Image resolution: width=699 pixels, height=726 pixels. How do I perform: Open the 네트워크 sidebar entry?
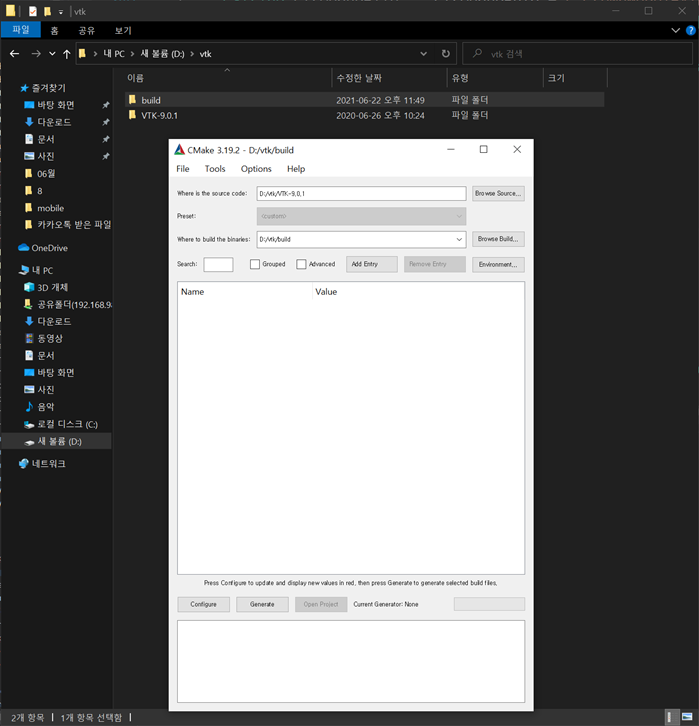(42, 463)
